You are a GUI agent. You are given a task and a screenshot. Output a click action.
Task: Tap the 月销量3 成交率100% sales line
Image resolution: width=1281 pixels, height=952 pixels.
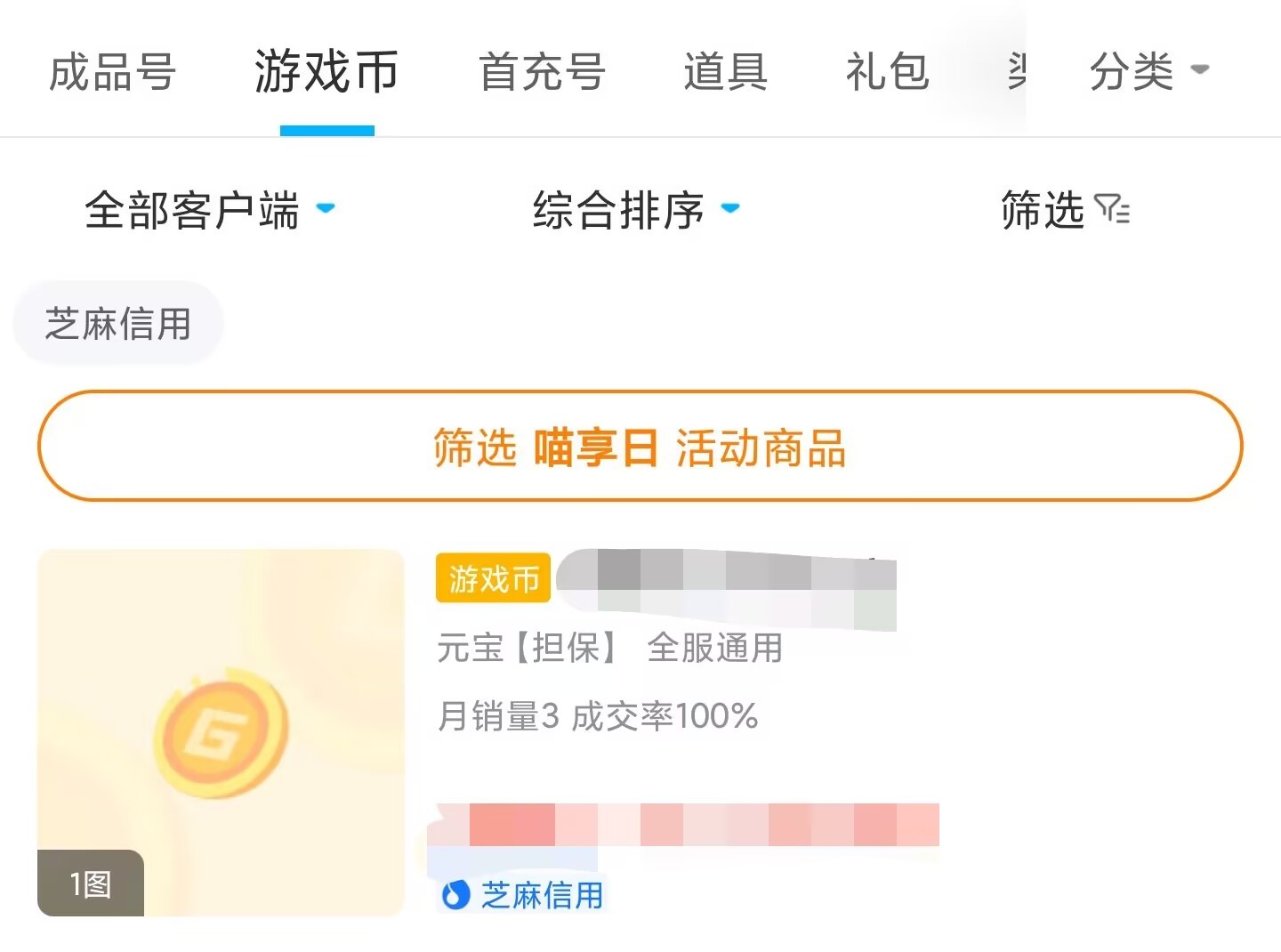click(597, 715)
